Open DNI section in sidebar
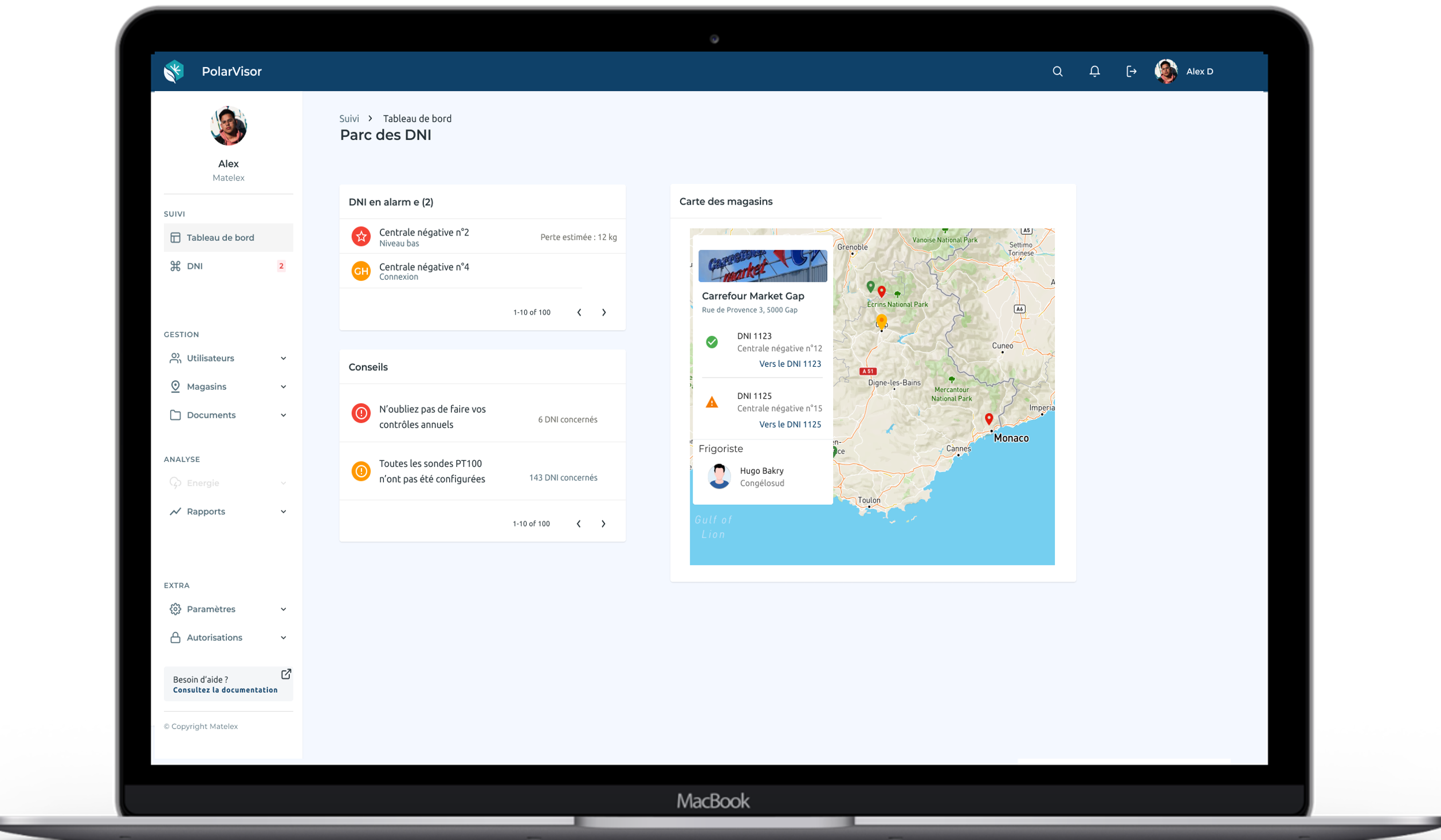1441x840 pixels. pyautogui.click(x=228, y=266)
